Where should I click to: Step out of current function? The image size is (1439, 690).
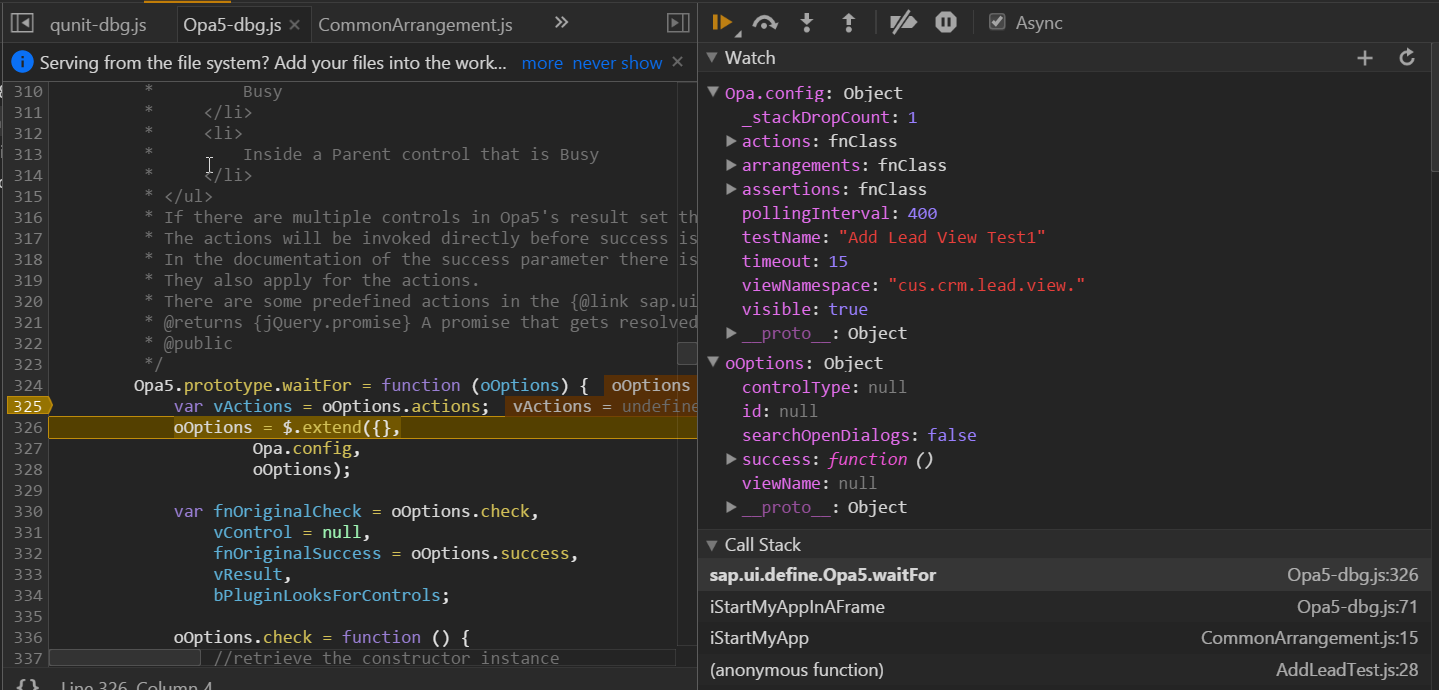coord(849,22)
